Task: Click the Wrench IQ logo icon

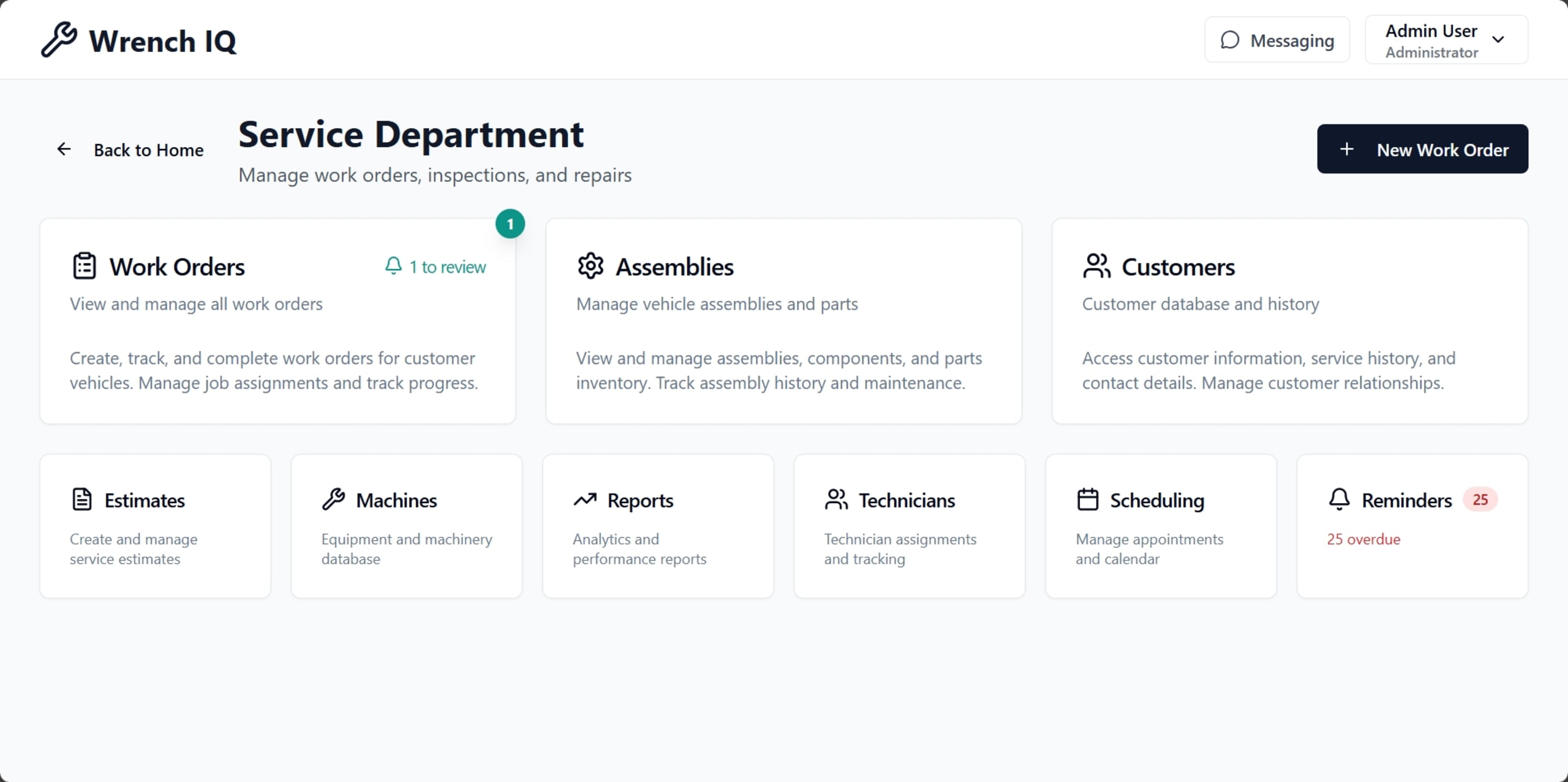Action: point(59,40)
